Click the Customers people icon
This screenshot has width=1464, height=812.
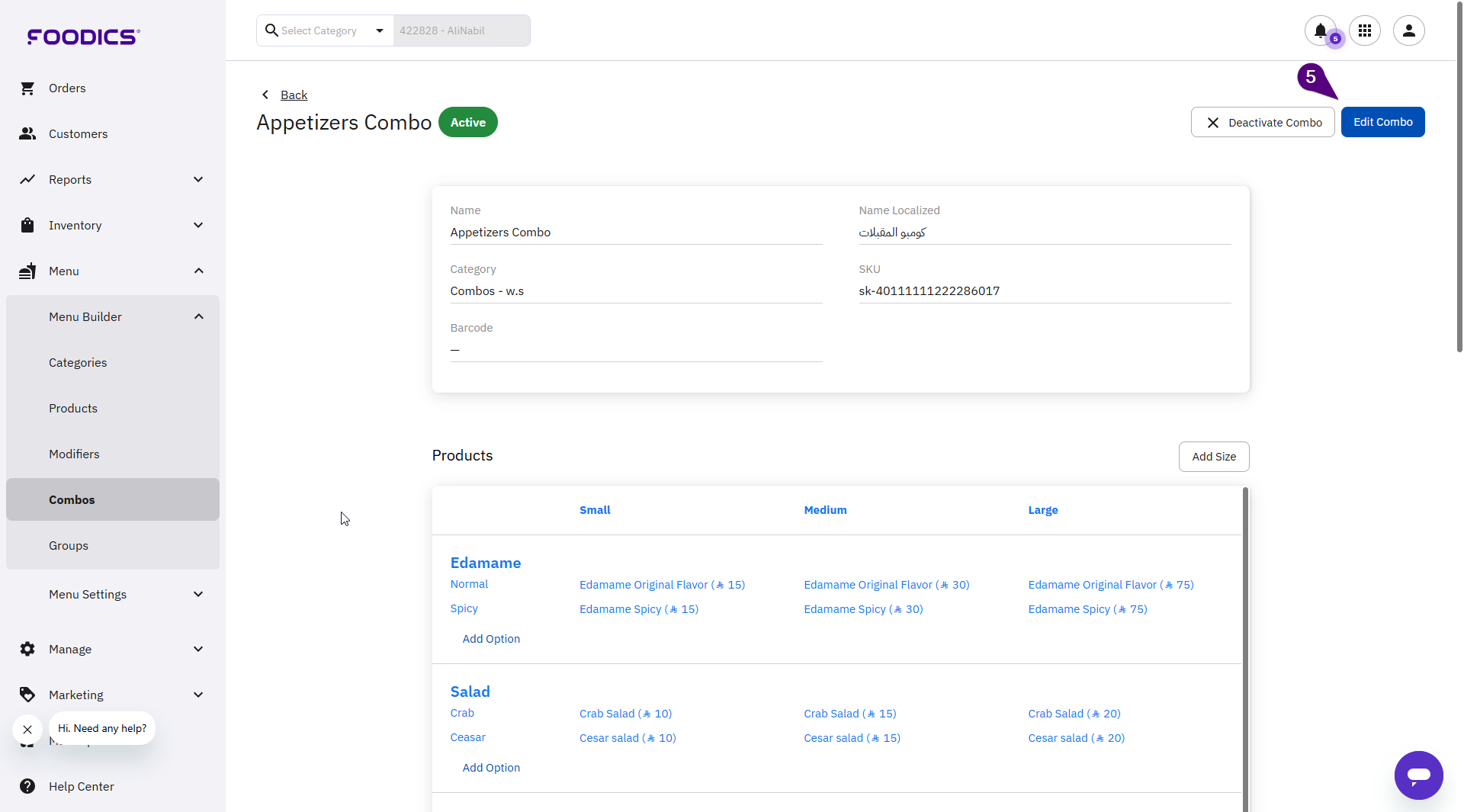(x=27, y=134)
